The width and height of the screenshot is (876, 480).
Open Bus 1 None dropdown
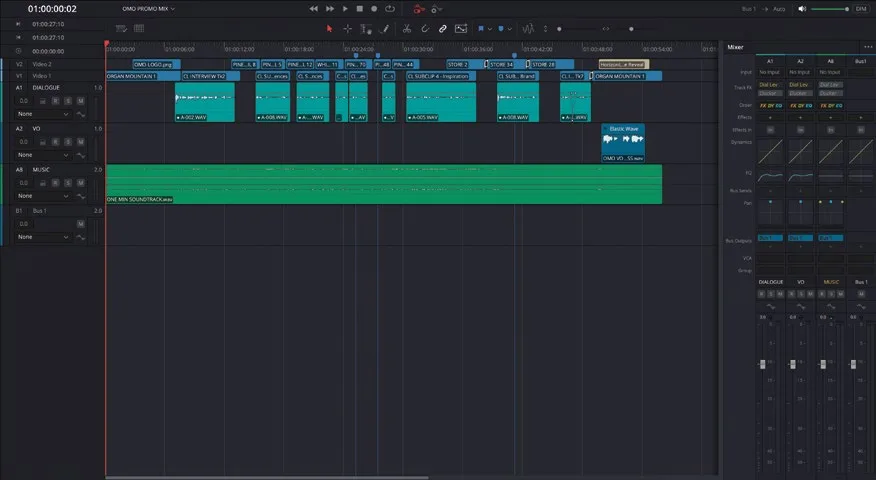[x=43, y=237]
